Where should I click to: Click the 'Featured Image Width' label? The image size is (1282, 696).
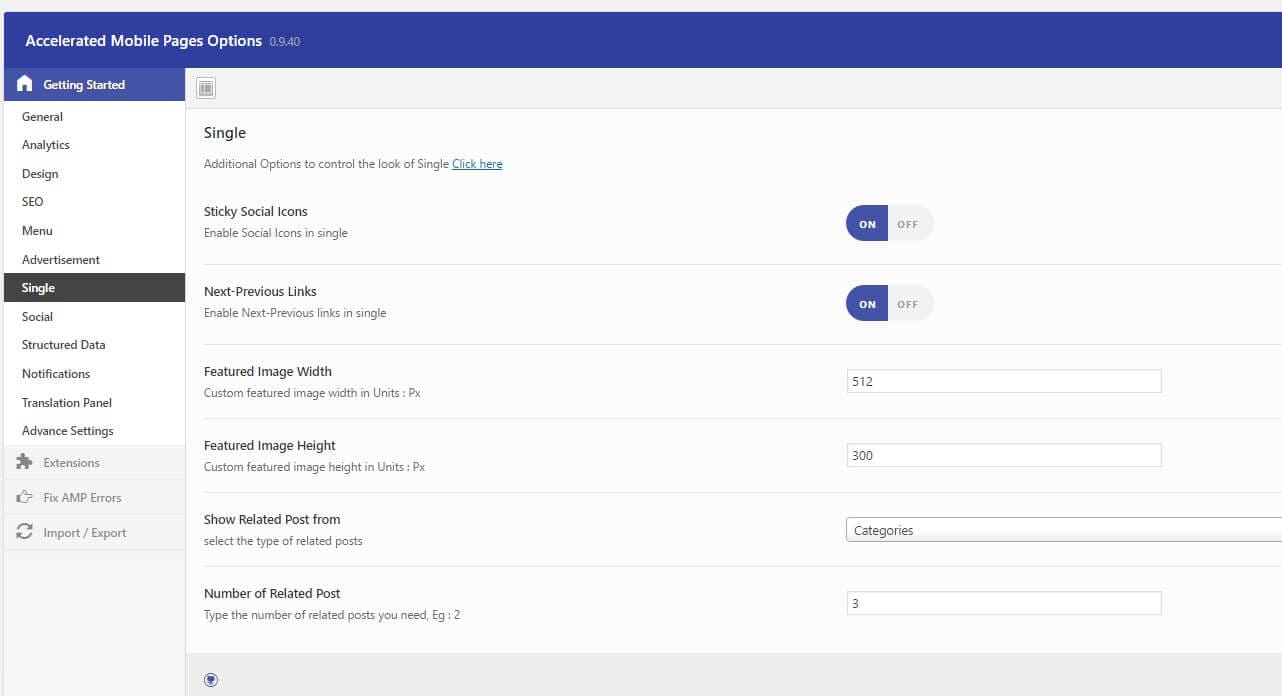pyautogui.click(x=268, y=372)
